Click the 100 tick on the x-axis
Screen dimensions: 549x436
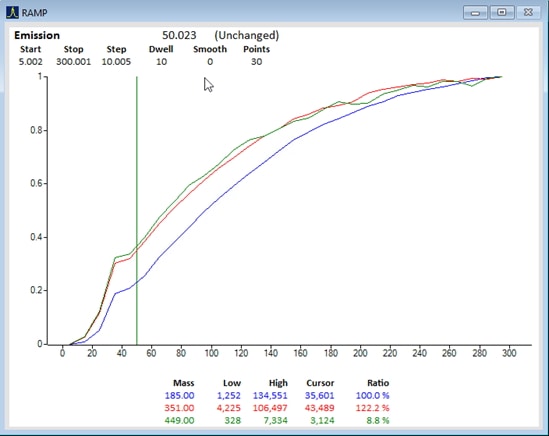coord(211,353)
